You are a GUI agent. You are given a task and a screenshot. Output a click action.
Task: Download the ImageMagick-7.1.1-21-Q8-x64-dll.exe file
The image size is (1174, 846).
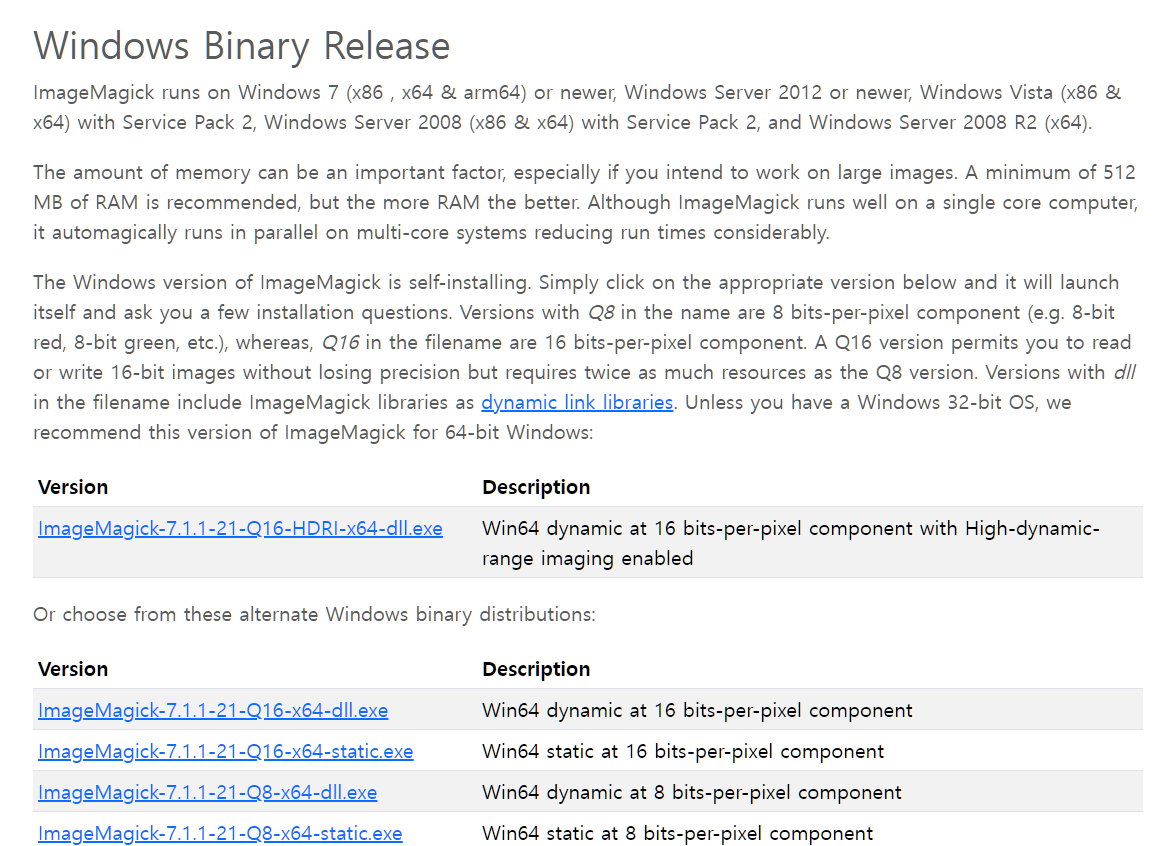[207, 792]
